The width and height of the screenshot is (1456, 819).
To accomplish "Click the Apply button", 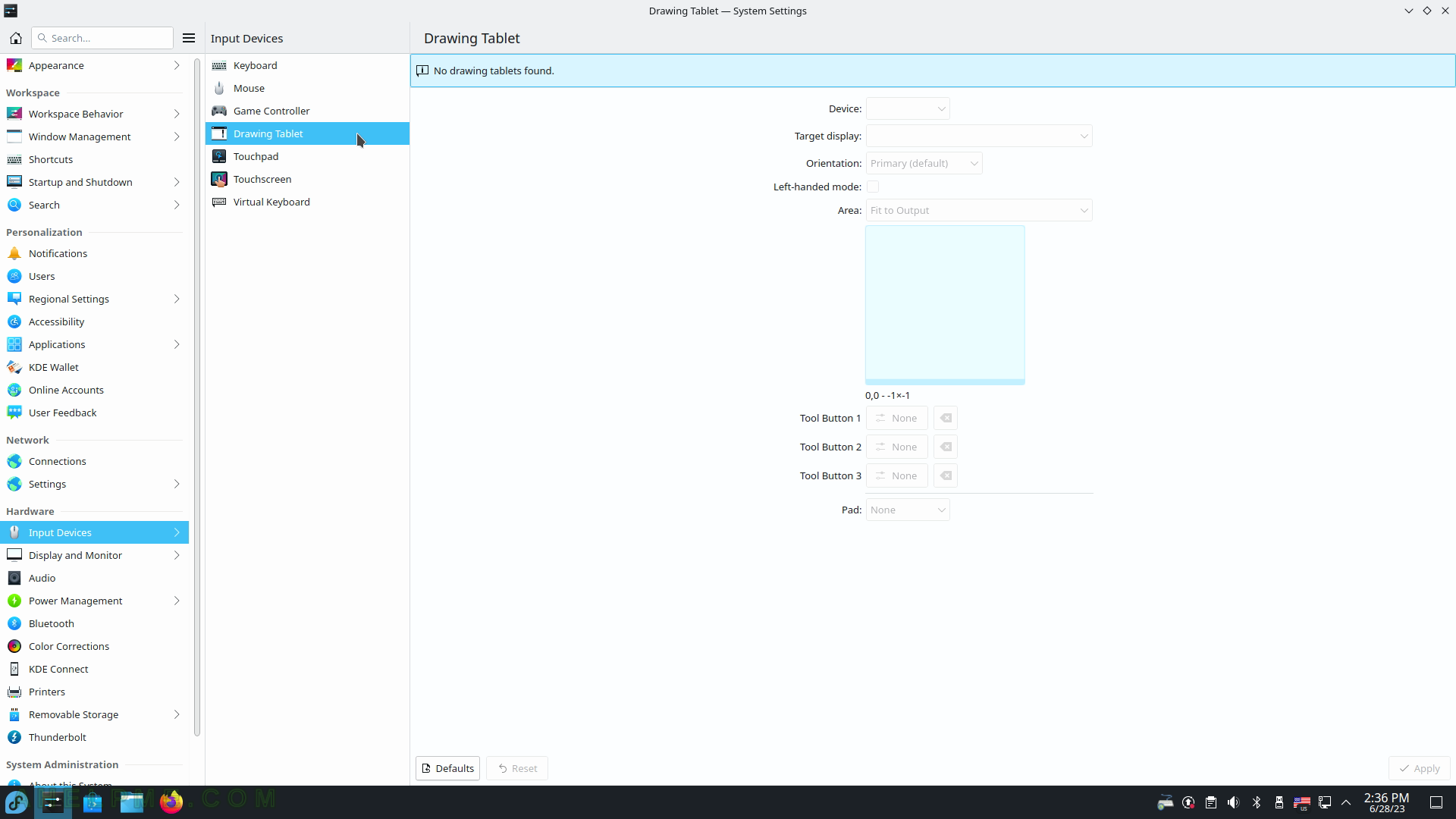I will coord(1420,768).
